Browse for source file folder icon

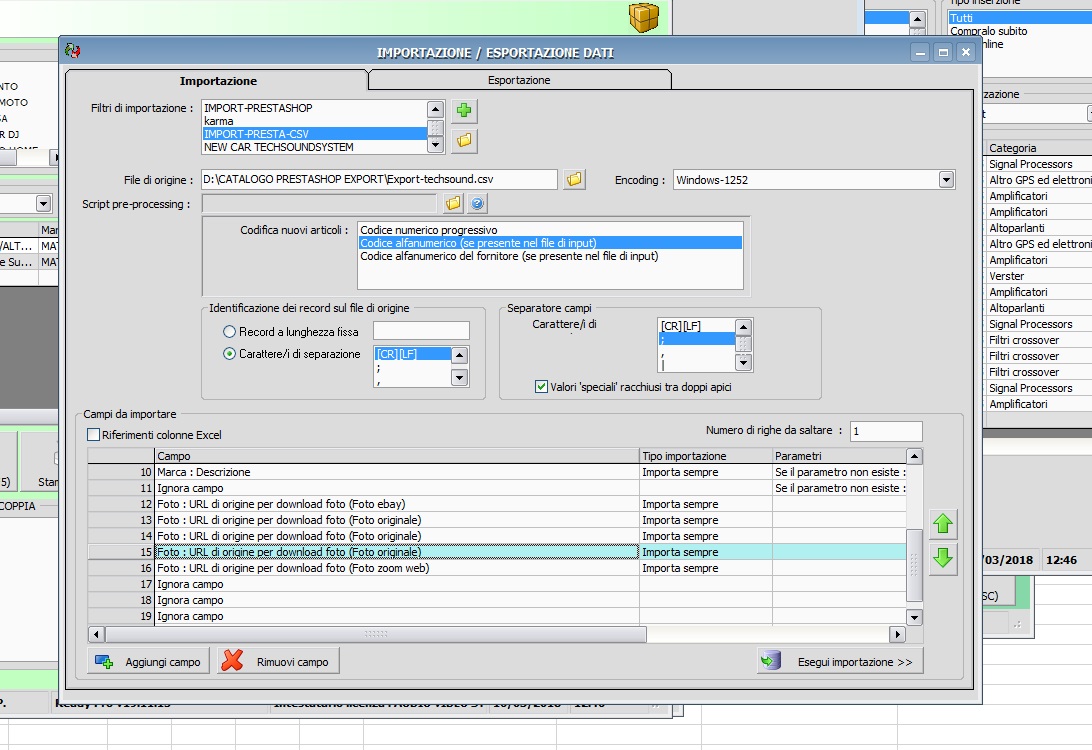pyautogui.click(x=574, y=180)
